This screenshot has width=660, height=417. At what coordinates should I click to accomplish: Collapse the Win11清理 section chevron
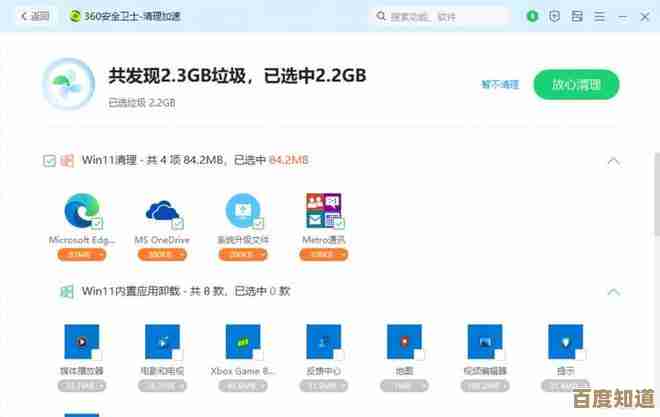(614, 161)
